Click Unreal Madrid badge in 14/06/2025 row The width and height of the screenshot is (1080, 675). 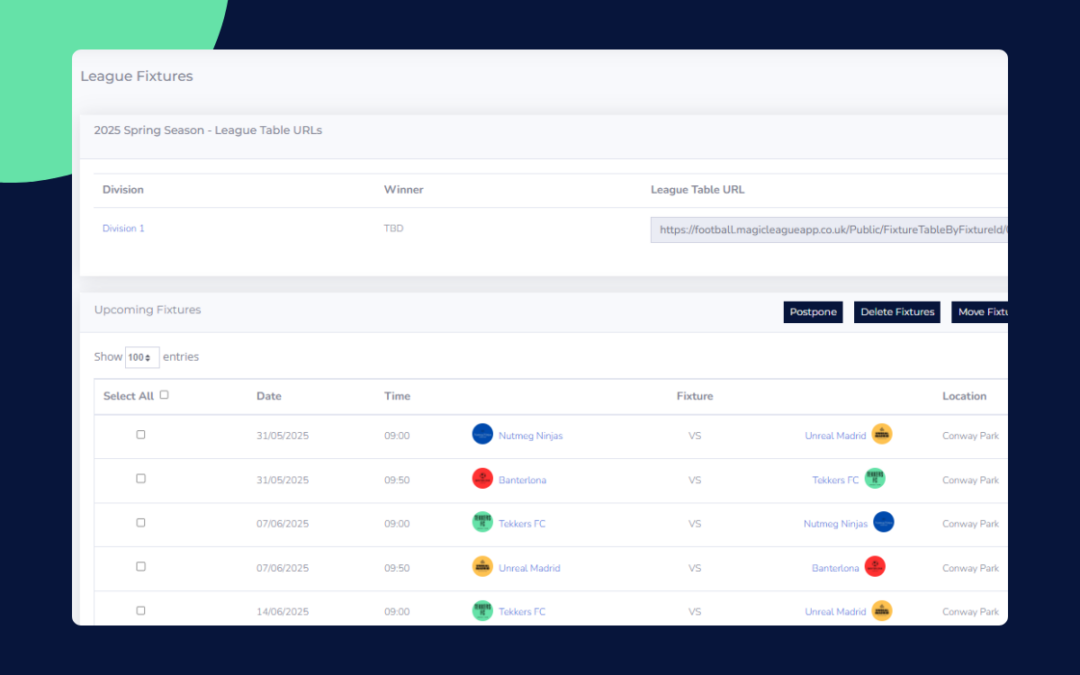coord(882,611)
